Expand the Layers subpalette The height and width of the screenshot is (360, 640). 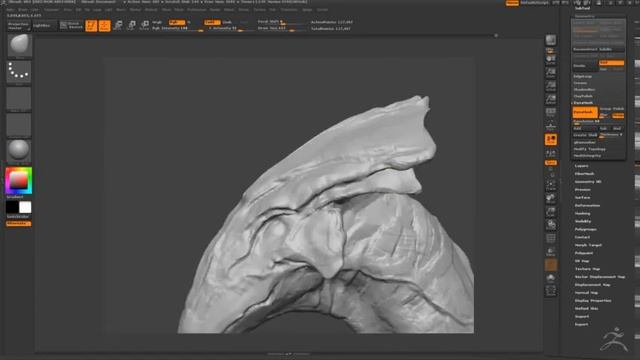coord(582,166)
